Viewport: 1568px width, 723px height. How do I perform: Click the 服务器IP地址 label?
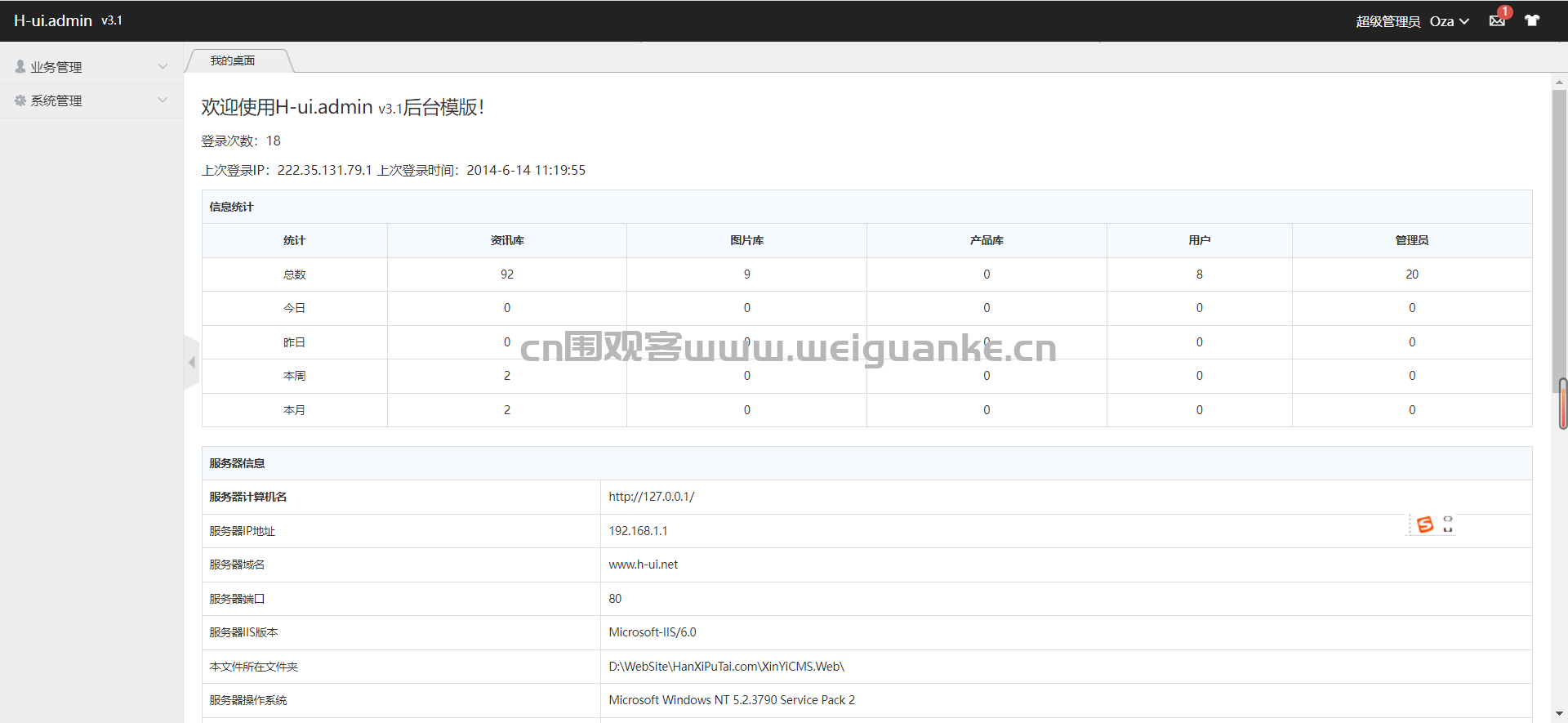click(x=243, y=531)
